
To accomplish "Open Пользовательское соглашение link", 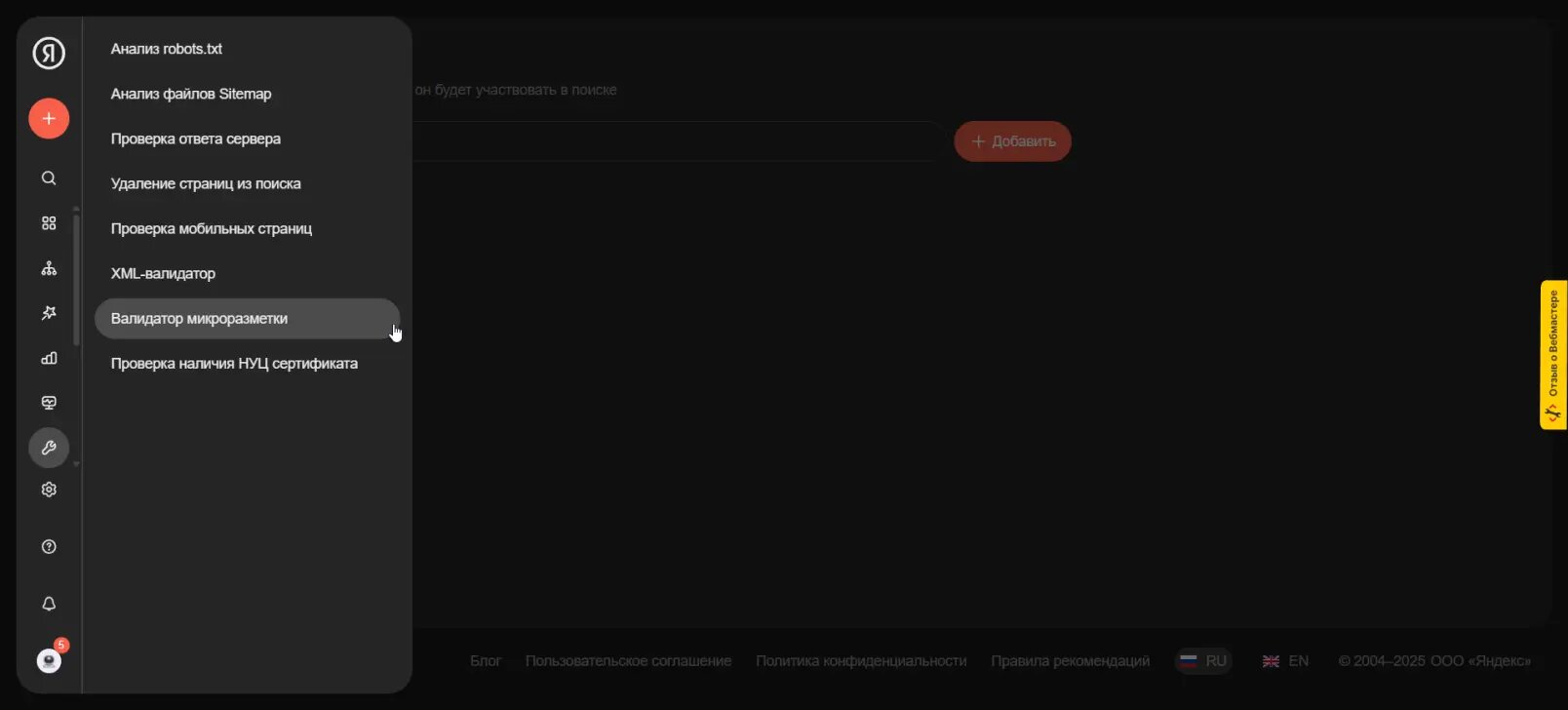I will pos(628,660).
